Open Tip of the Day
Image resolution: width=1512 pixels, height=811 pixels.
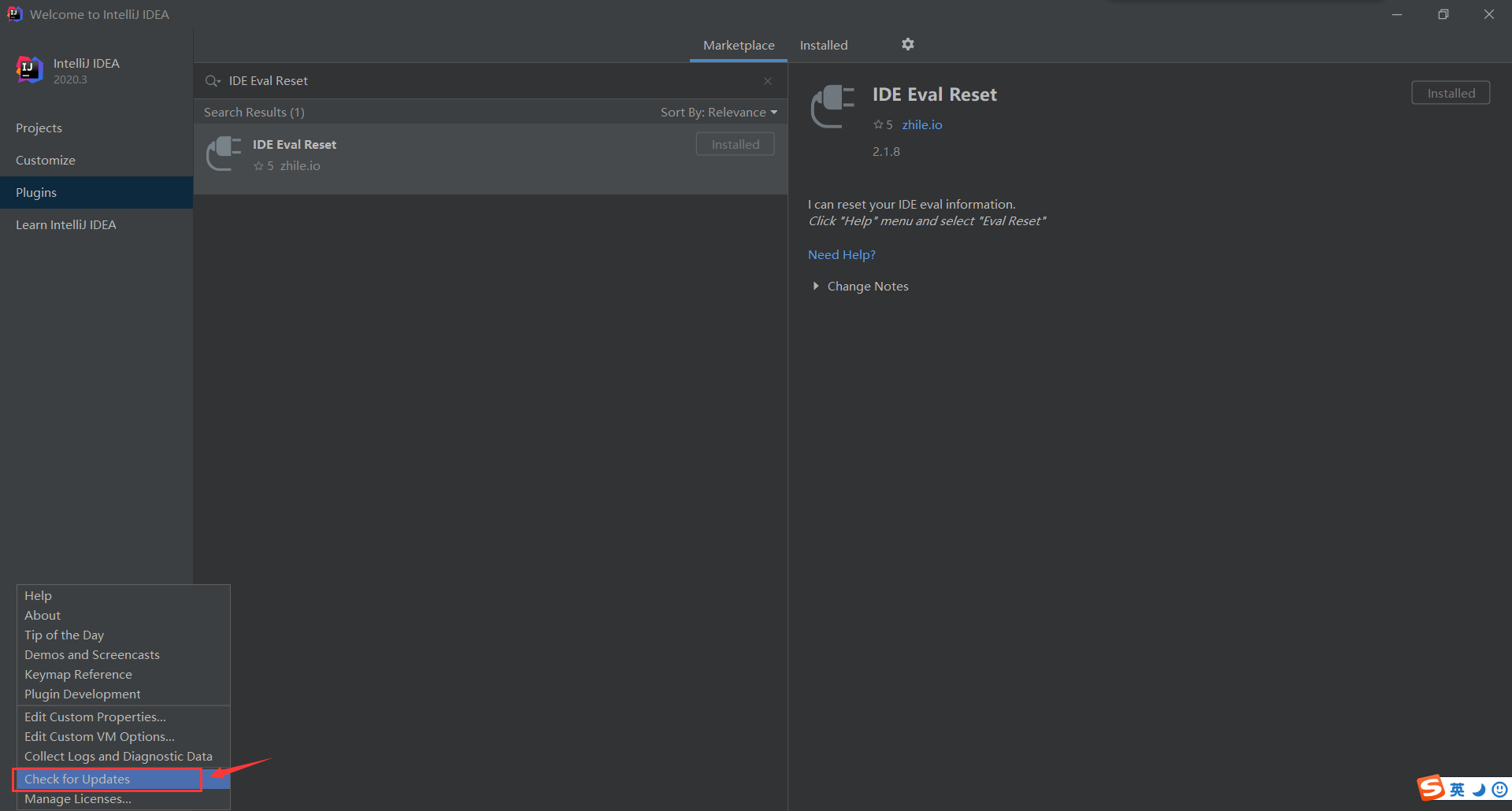tap(124, 635)
